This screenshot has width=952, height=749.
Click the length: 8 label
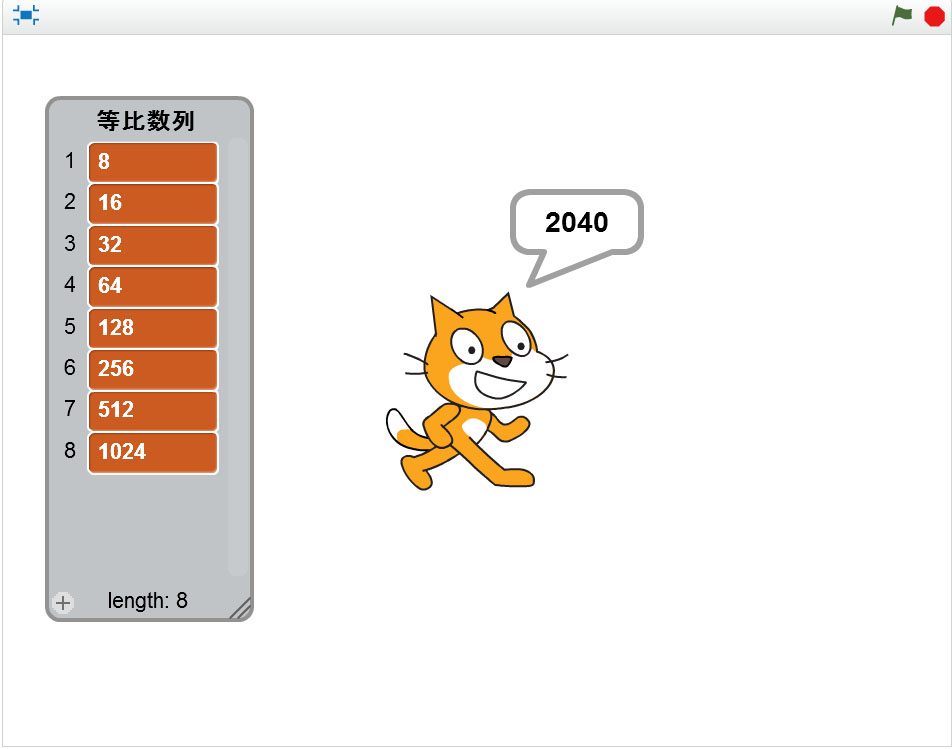pyautogui.click(x=148, y=601)
